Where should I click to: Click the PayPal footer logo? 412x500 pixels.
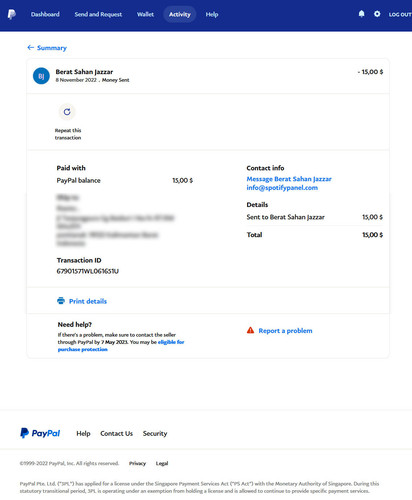40,433
